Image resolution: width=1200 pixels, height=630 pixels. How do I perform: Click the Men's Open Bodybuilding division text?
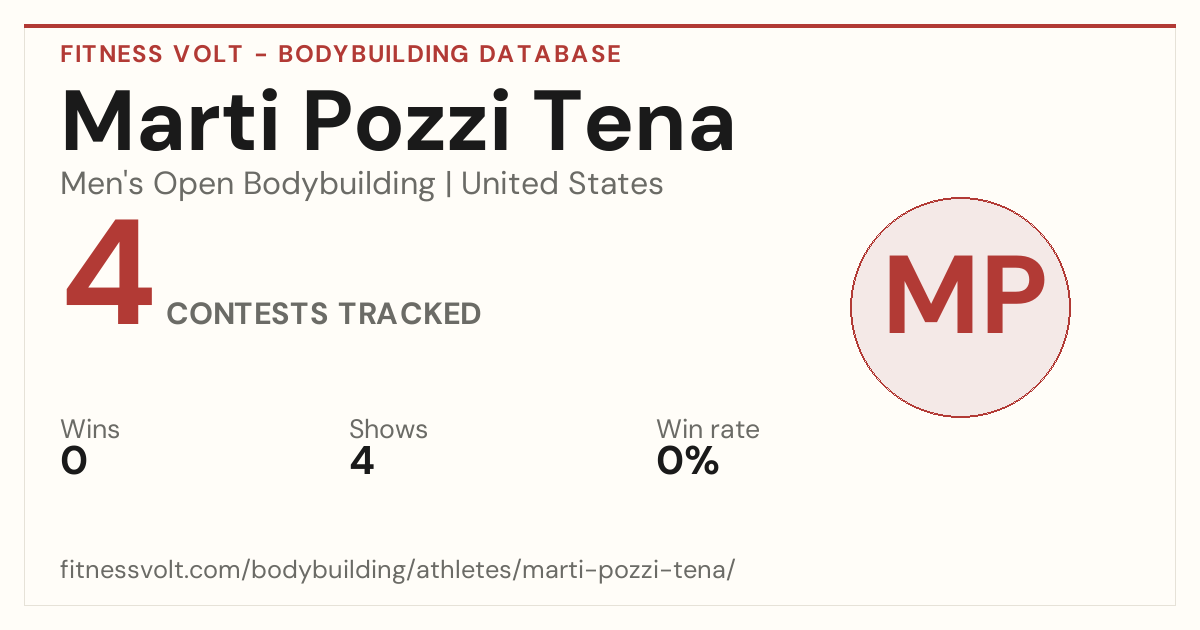248,184
